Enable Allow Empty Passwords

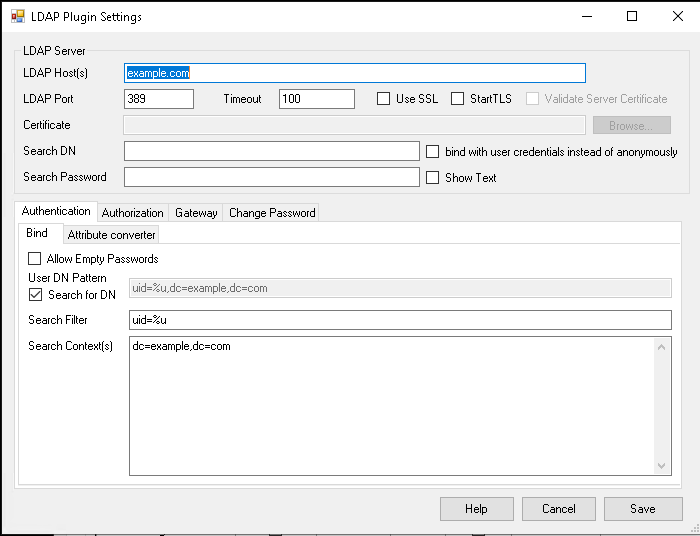click(35, 259)
